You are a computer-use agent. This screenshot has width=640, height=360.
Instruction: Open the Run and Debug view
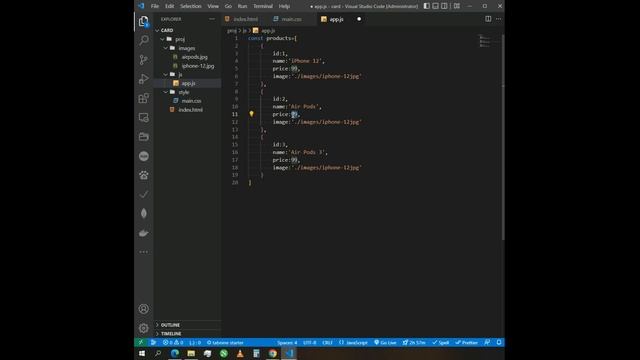point(144,79)
